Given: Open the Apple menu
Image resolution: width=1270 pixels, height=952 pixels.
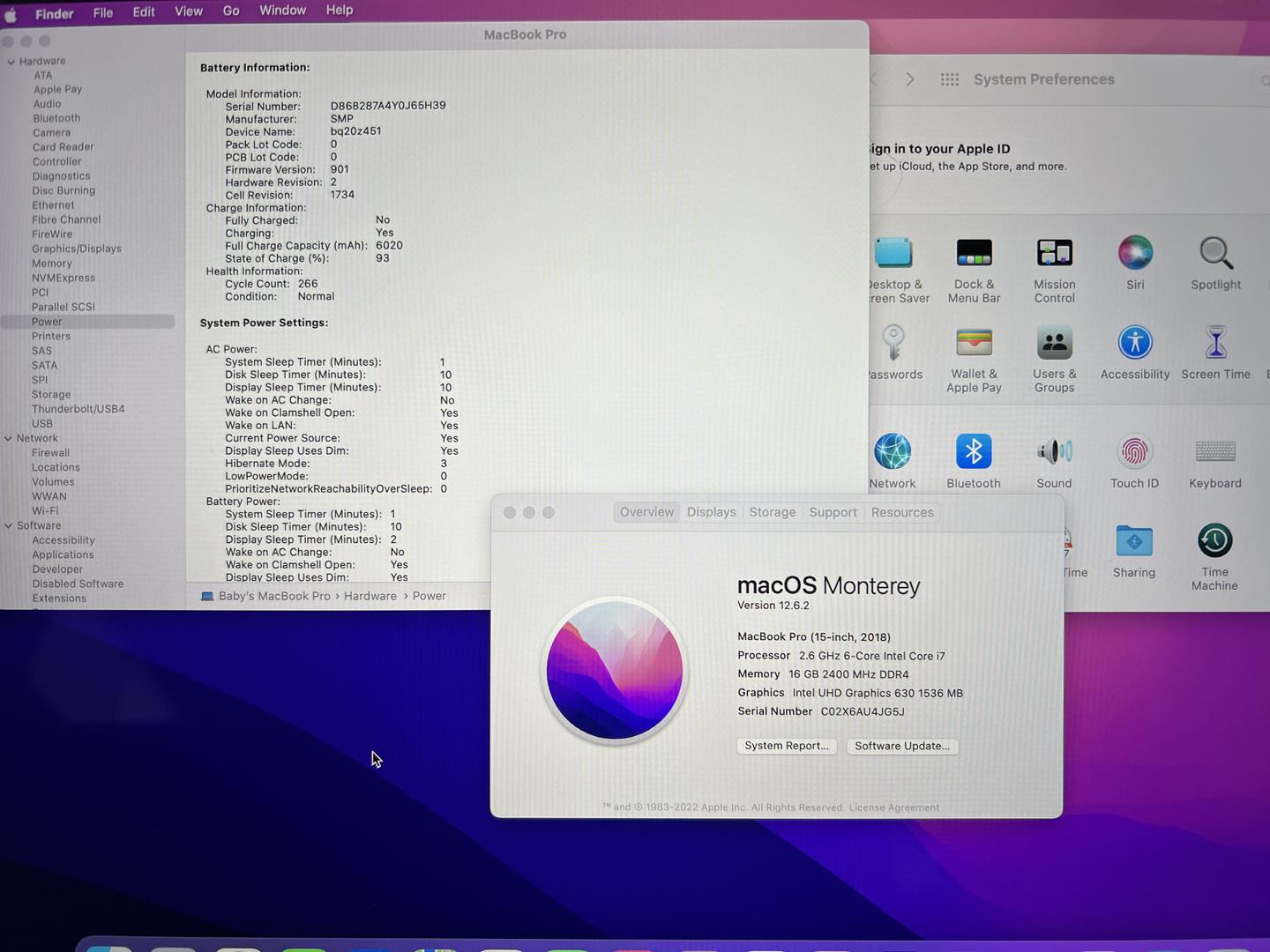Looking at the screenshot, I should (x=11, y=14).
